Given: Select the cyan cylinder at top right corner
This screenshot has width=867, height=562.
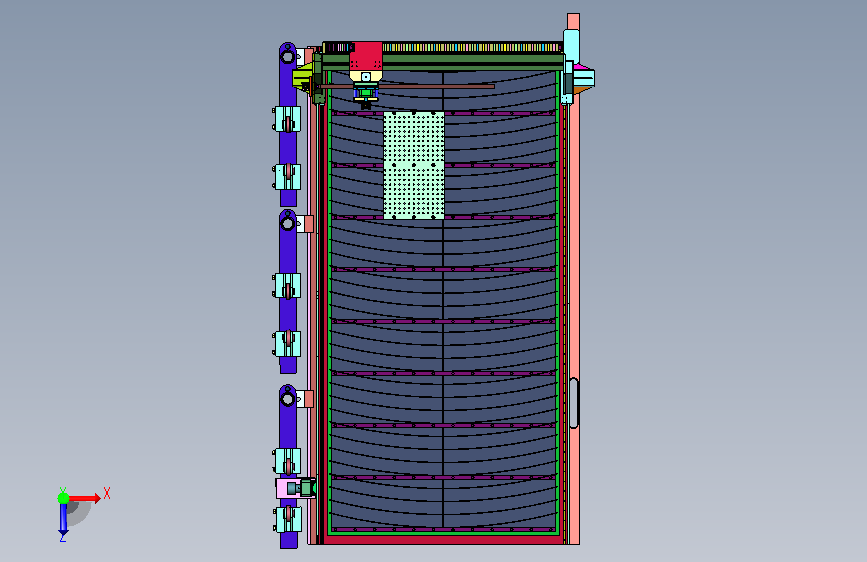Looking at the screenshot, I should (x=571, y=46).
